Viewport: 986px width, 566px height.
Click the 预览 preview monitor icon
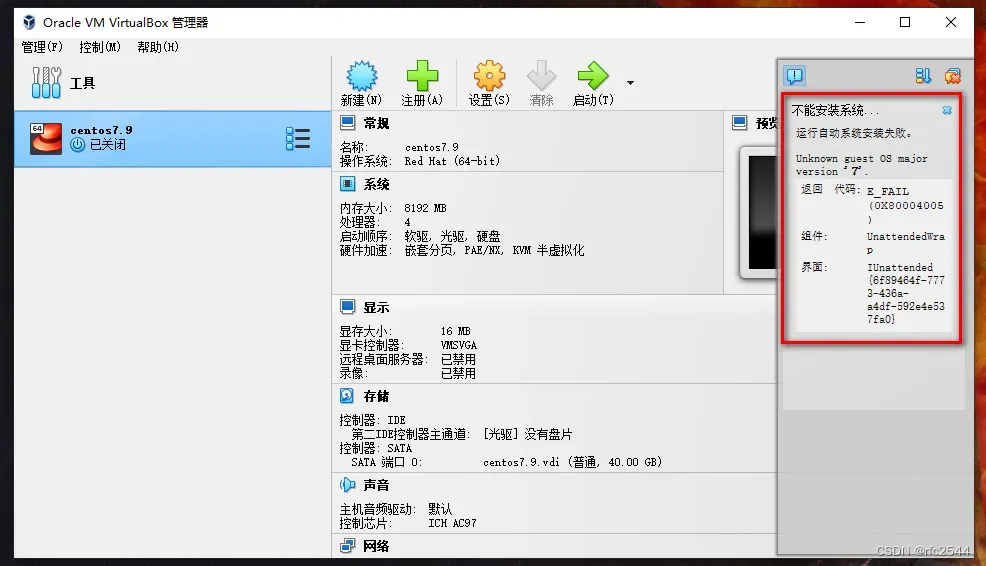740,123
